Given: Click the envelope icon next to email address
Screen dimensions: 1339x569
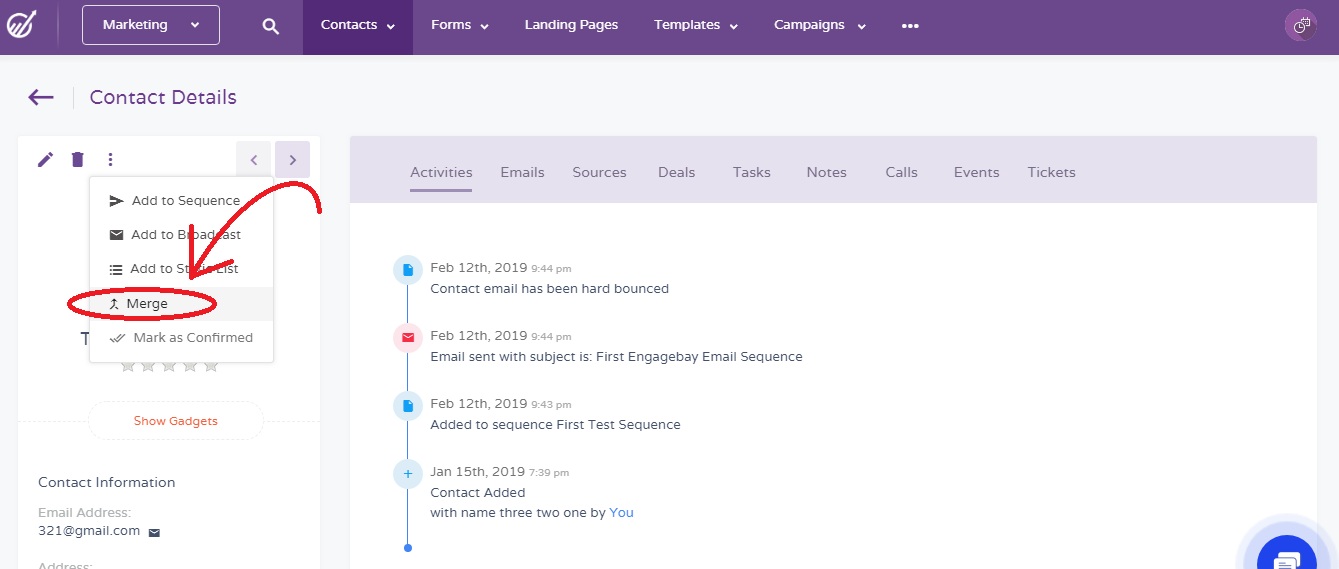Looking at the screenshot, I should point(154,533).
